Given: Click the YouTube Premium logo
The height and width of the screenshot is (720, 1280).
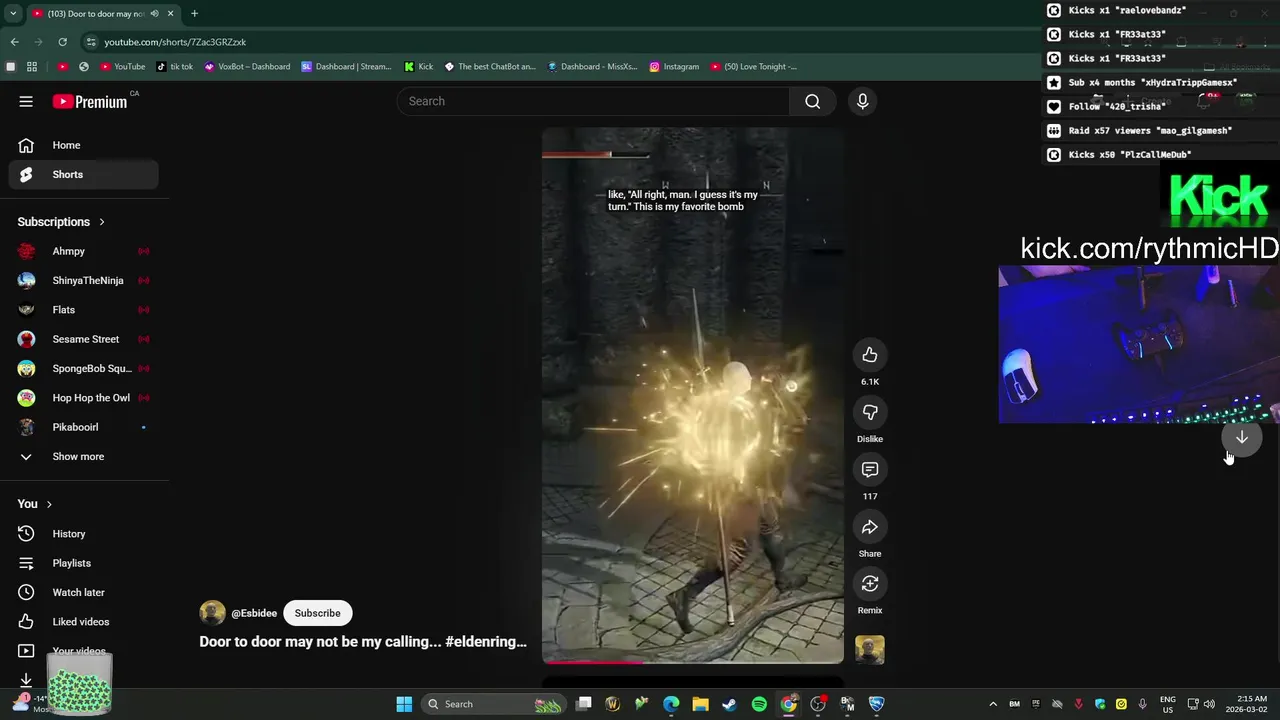Looking at the screenshot, I should [x=90, y=101].
